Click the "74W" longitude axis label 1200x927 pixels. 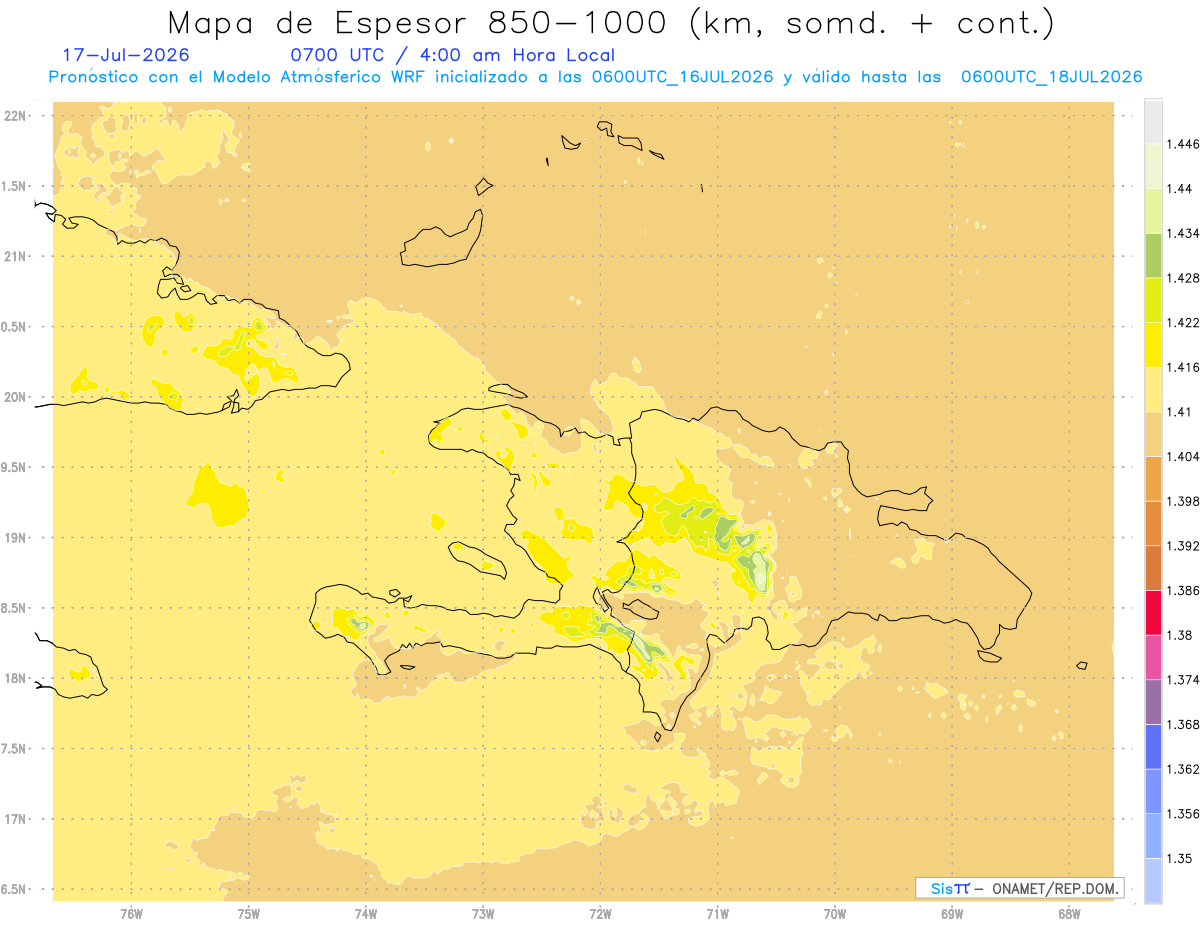366,914
